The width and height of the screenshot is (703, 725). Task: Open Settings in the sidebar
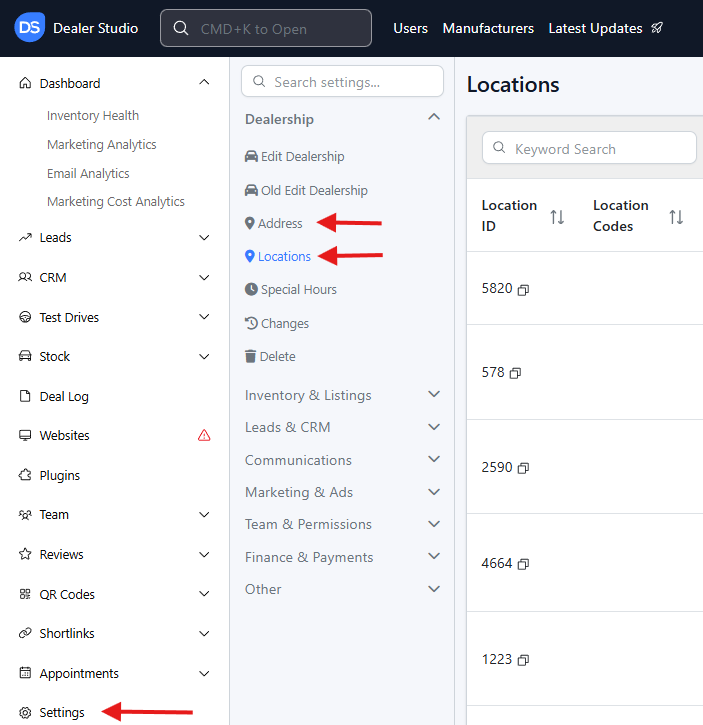click(62, 712)
